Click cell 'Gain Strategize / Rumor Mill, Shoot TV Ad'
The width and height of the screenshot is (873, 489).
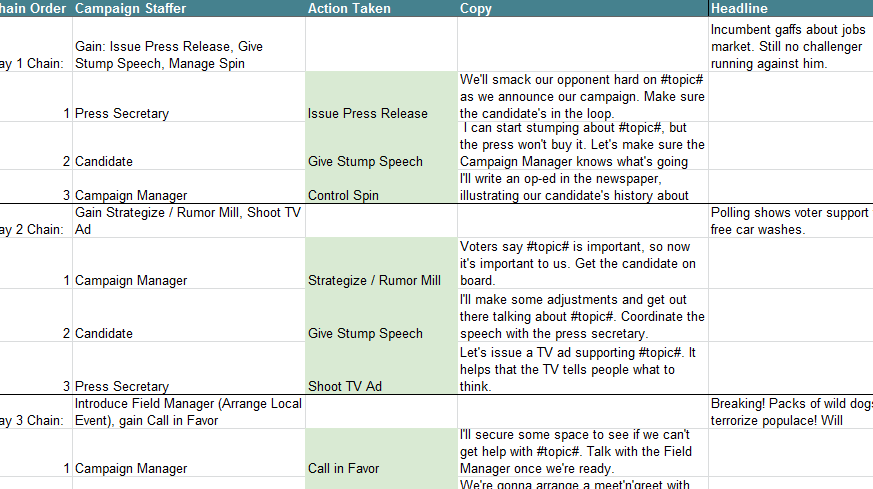click(189, 221)
